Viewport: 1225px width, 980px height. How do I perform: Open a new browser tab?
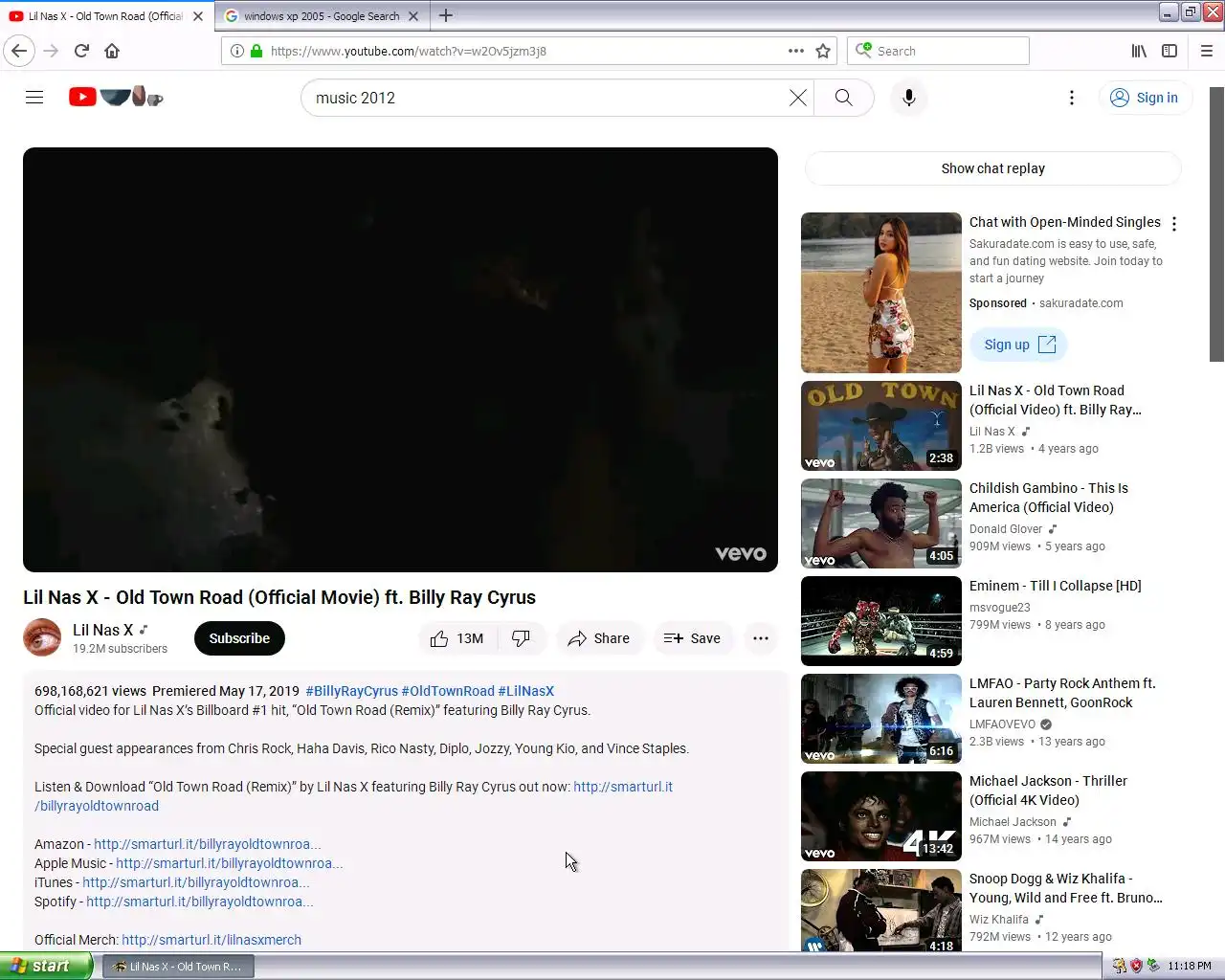tap(446, 15)
